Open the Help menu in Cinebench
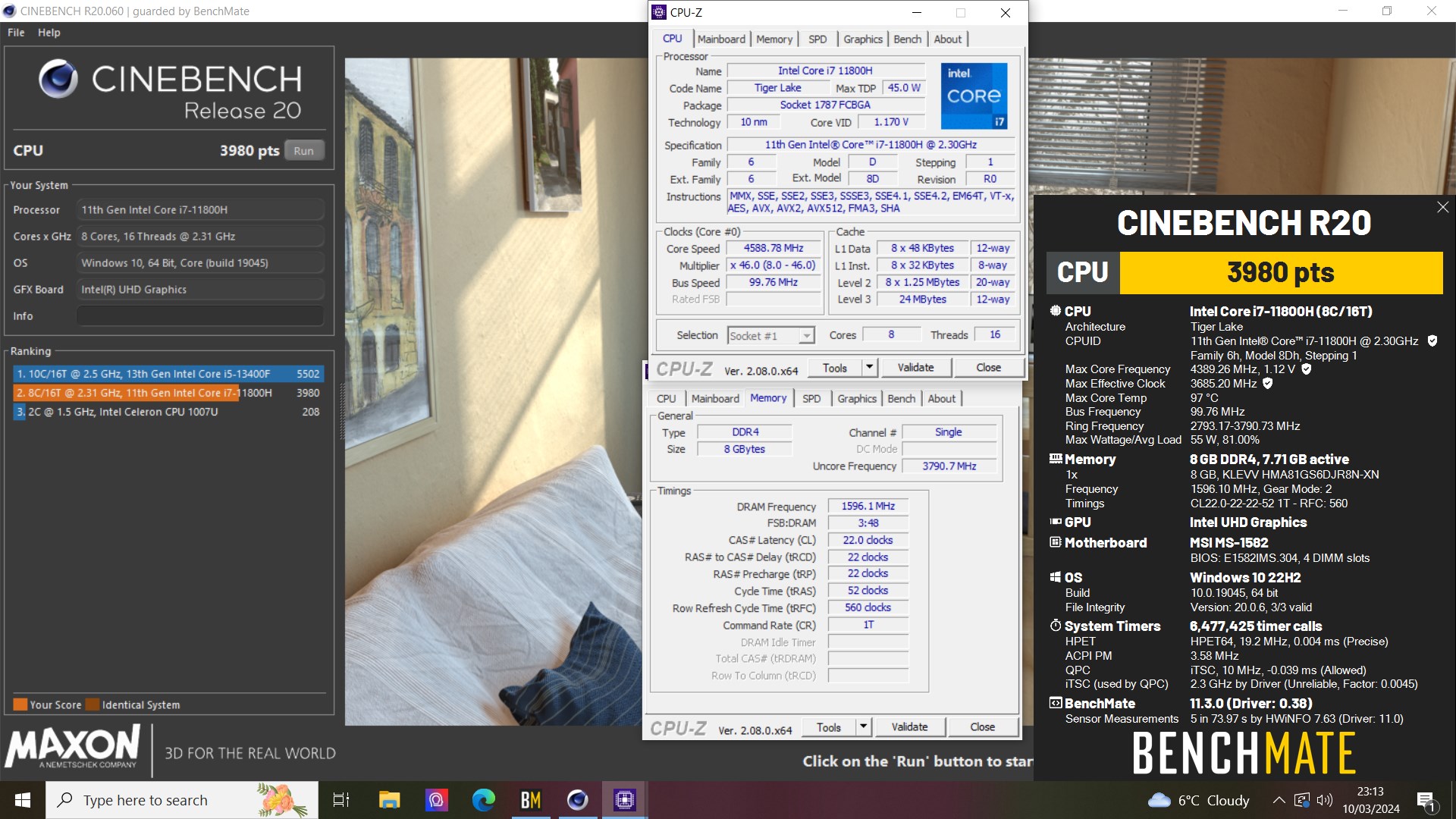Viewport: 1456px width, 819px height. (49, 33)
